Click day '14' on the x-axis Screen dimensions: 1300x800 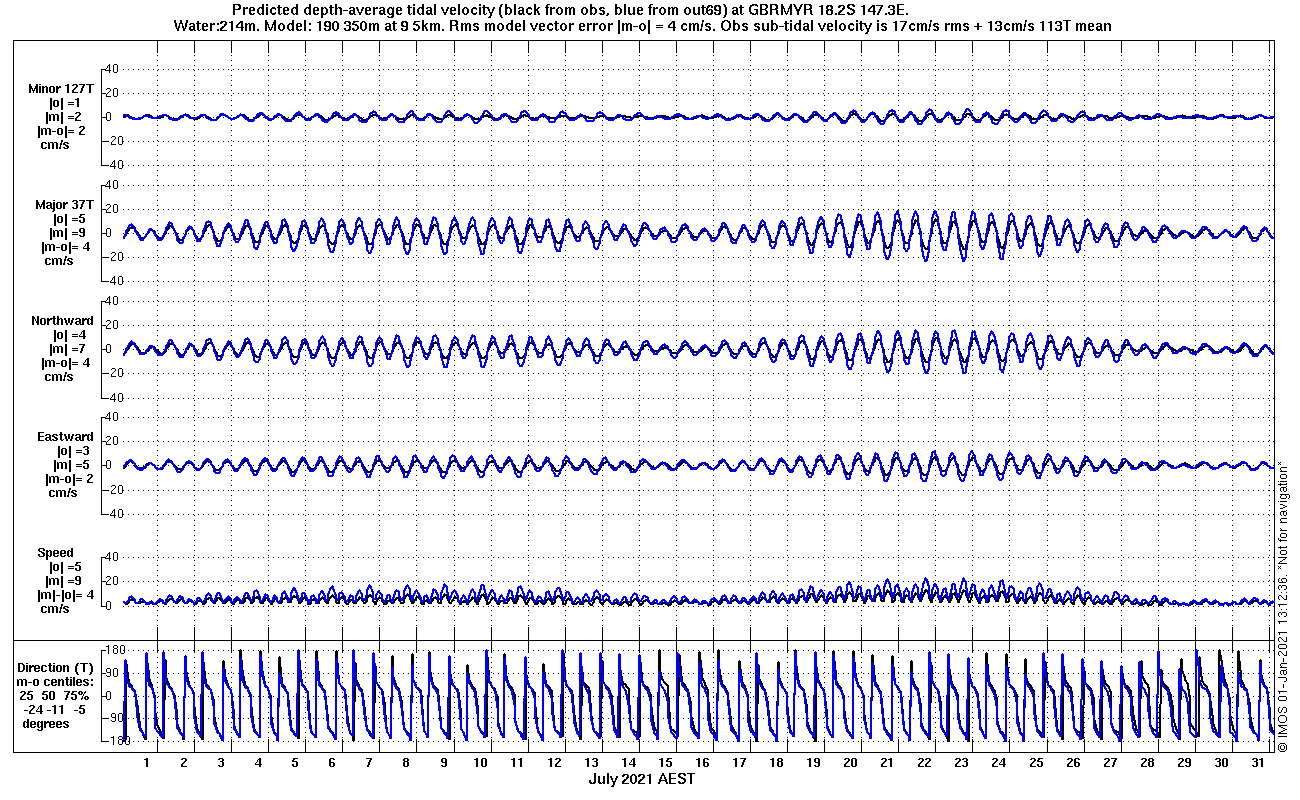click(x=628, y=763)
